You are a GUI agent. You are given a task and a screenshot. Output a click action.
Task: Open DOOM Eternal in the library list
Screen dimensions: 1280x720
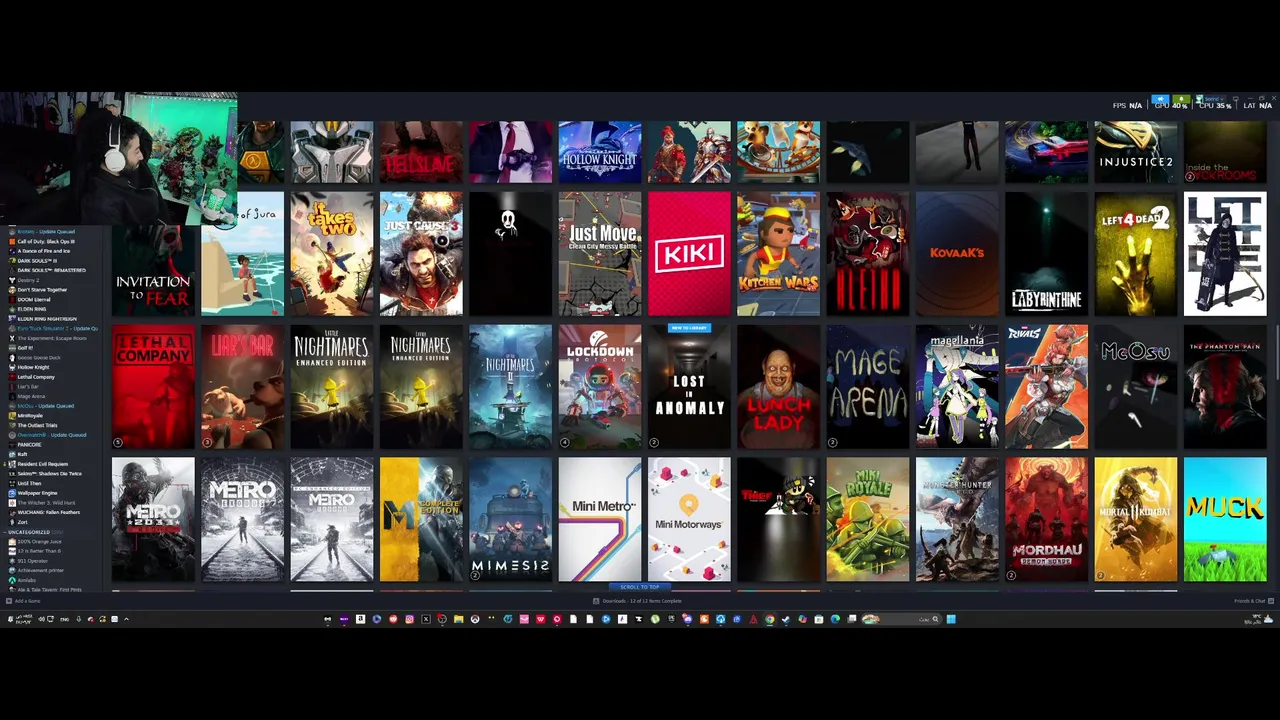tap(34, 299)
